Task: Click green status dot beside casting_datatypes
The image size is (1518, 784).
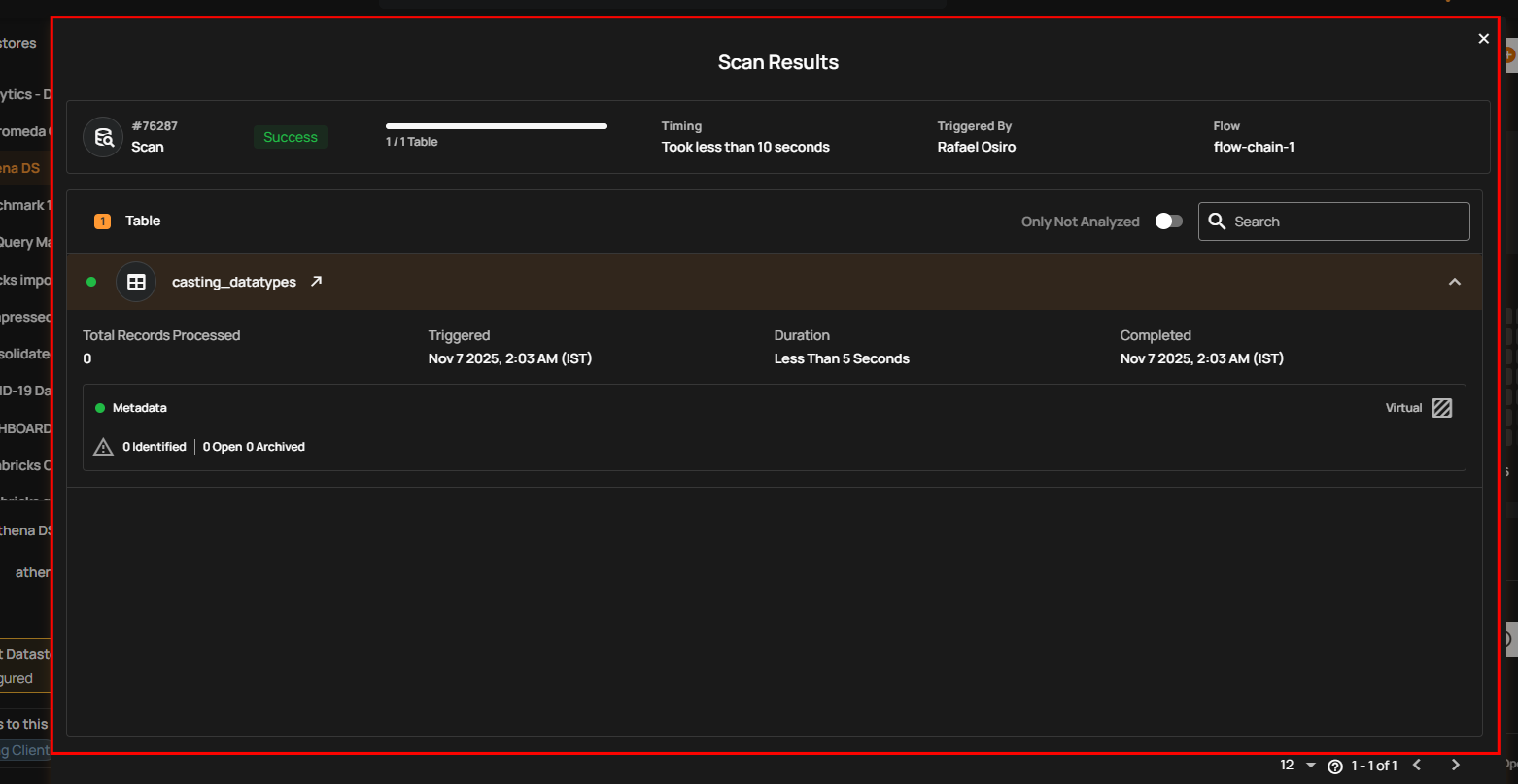Action: (91, 282)
